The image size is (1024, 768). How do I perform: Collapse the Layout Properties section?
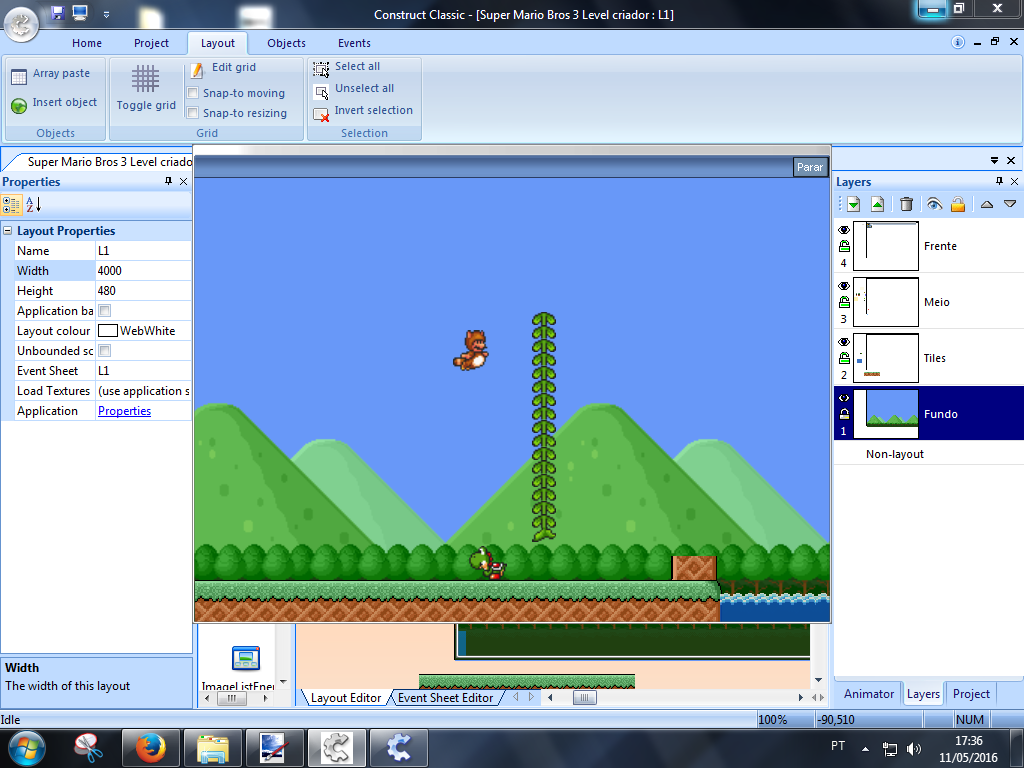[x=8, y=231]
